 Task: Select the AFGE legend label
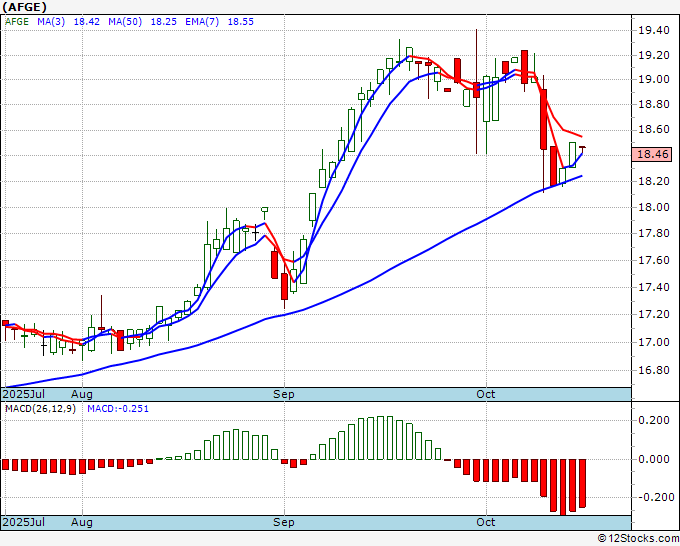[17, 22]
